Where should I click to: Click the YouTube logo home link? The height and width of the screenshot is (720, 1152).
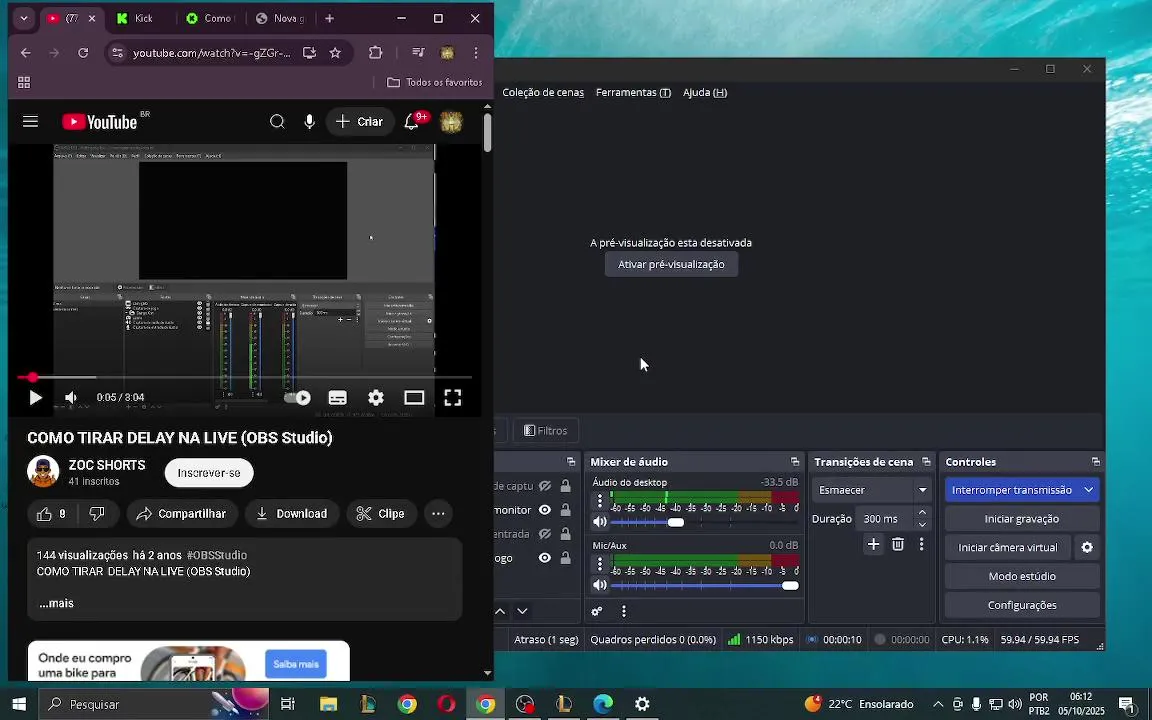(100, 122)
